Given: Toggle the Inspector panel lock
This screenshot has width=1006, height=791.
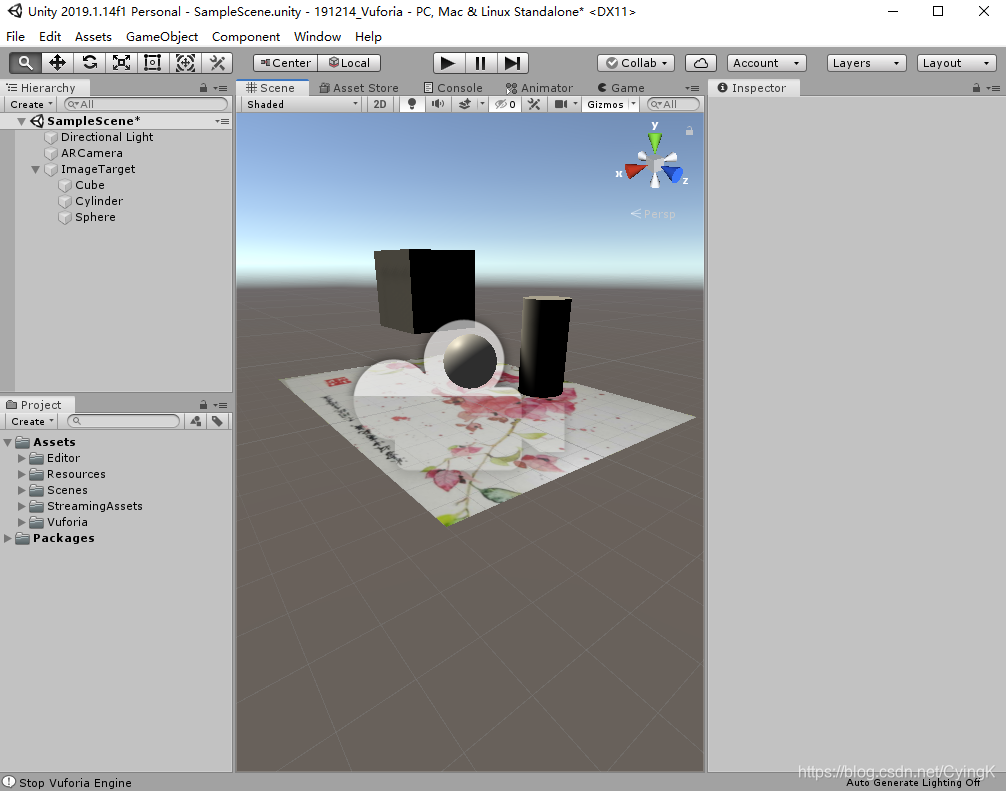Looking at the screenshot, I should 976,88.
